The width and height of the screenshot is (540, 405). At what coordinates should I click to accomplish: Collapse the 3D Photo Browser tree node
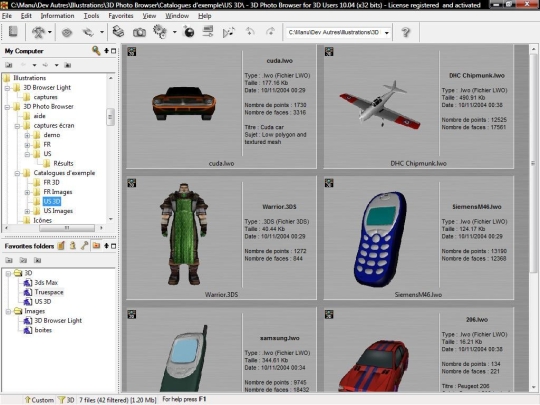click(7, 107)
